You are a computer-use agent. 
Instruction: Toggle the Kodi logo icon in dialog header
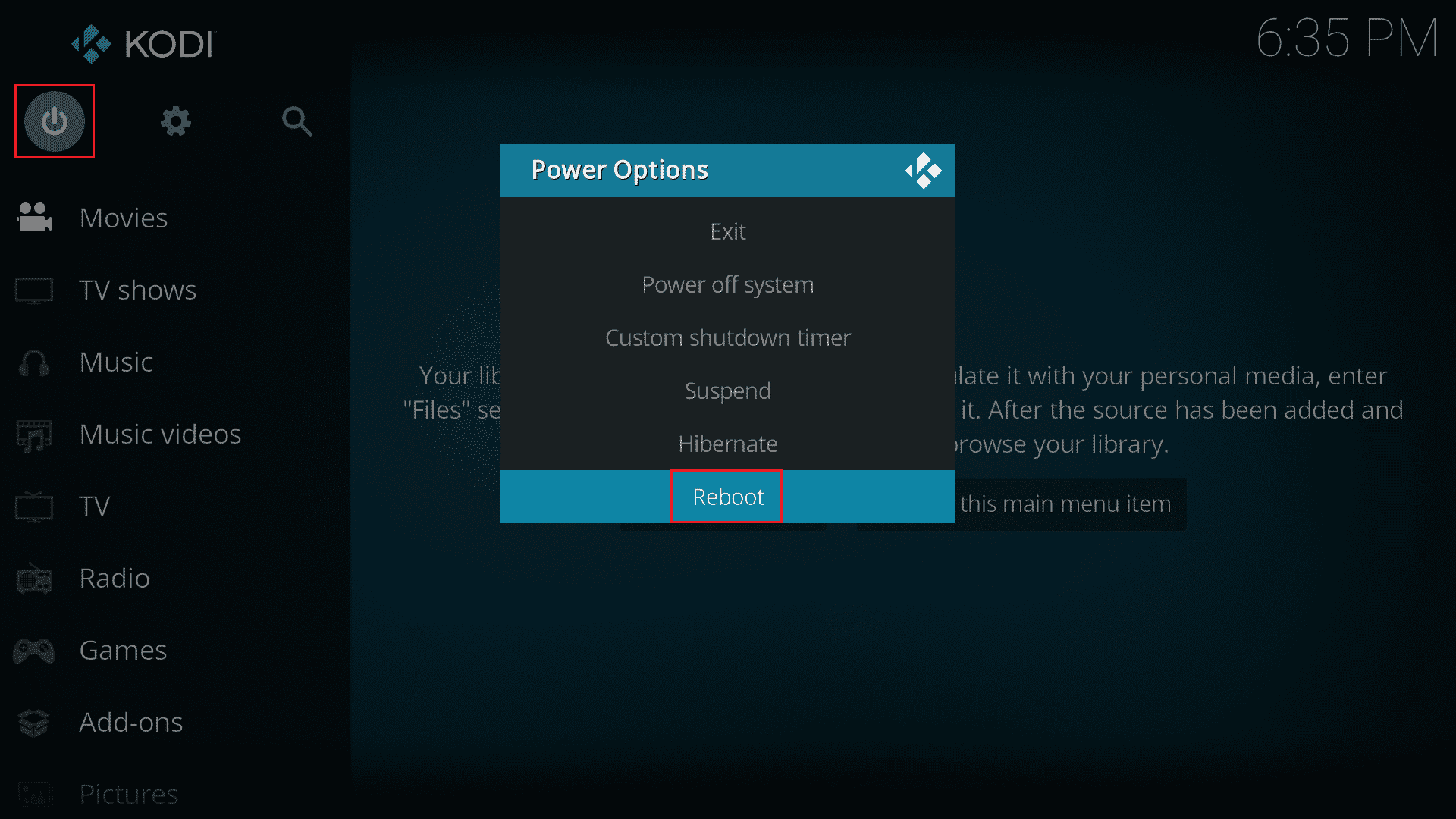[x=922, y=170]
